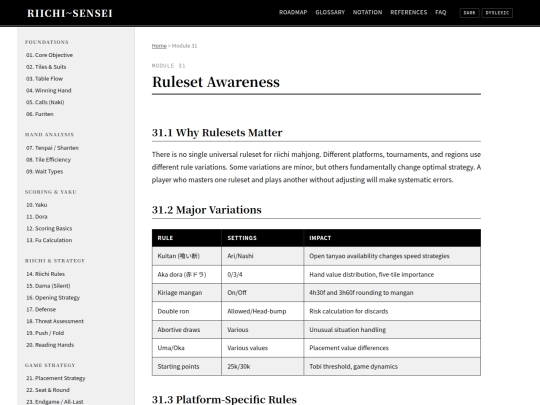
Task: Click the Allowed/Head-bump cell
Action: tap(262, 311)
